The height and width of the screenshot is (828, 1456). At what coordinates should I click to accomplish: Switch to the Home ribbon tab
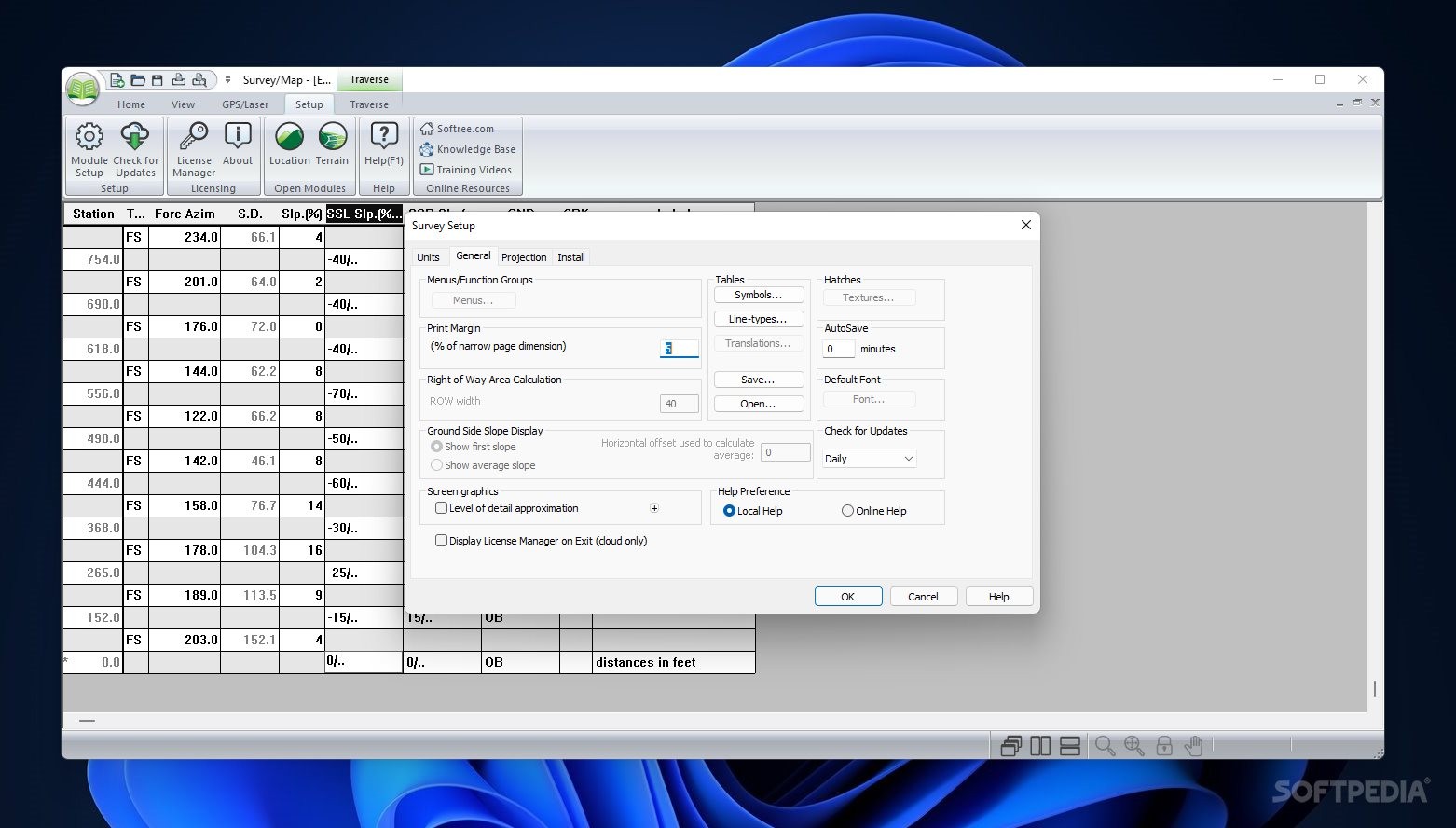pyautogui.click(x=131, y=104)
